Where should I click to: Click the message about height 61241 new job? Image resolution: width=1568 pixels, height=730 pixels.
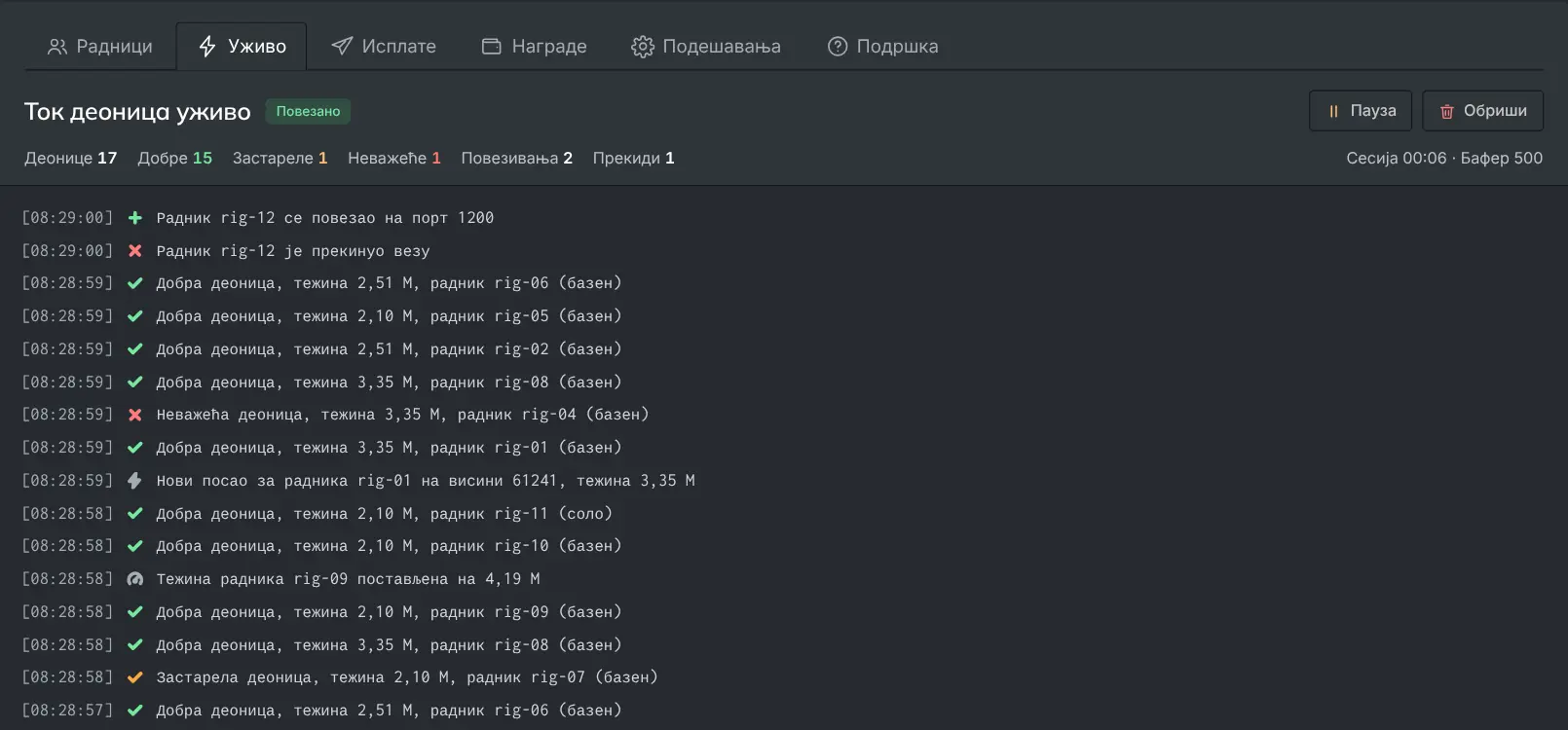[426, 481]
